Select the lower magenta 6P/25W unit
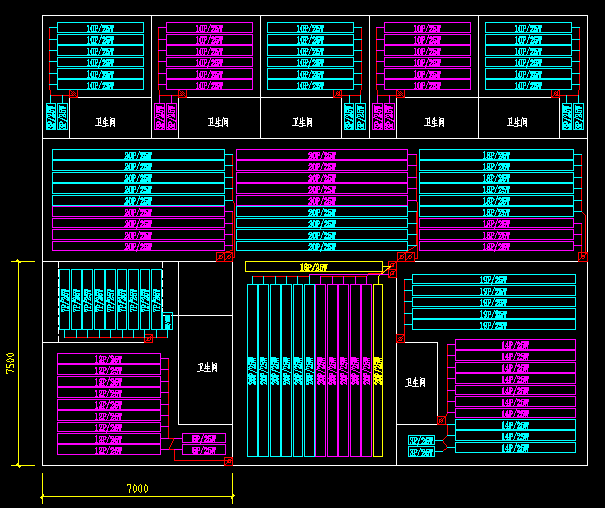The image size is (605, 508). point(207,451)
